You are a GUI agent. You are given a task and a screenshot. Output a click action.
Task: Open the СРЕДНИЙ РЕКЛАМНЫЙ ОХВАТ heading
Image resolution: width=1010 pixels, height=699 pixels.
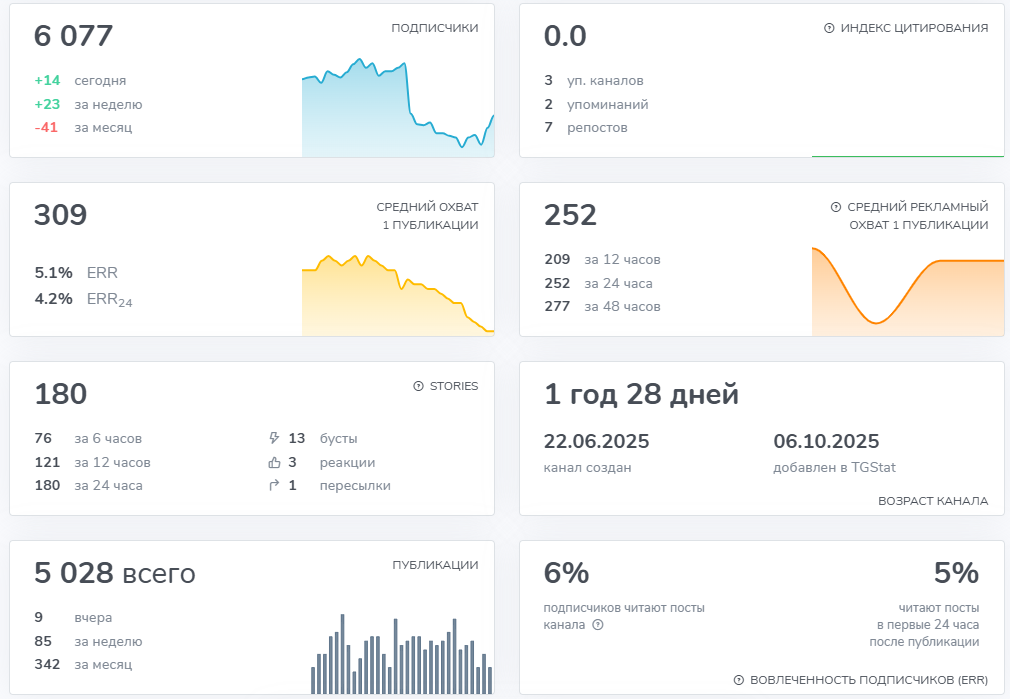pyautogui.click(x=917, y=216)
